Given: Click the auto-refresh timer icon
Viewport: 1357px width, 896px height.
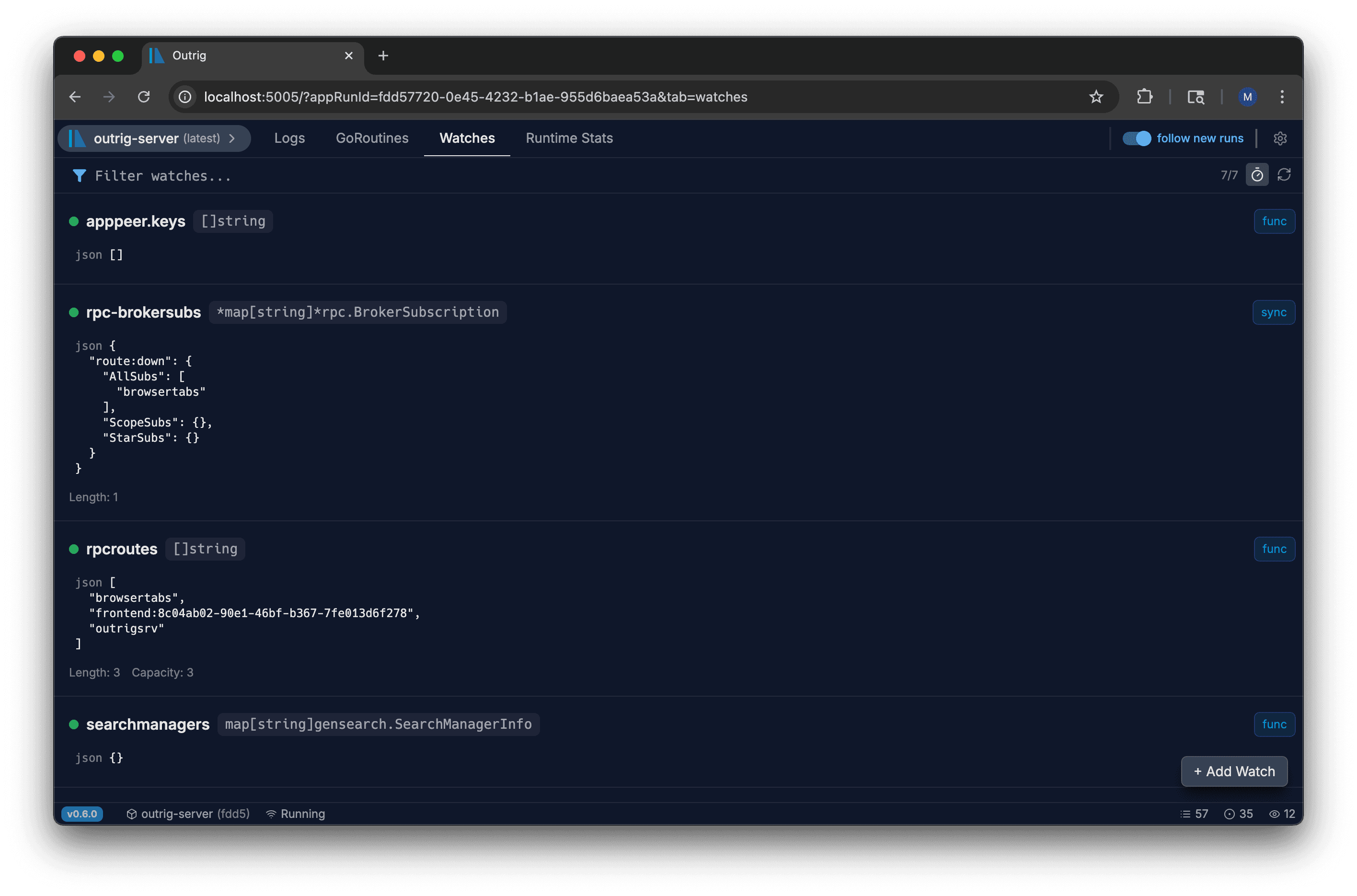Looking at the screenshot, I should (1257, 175).
